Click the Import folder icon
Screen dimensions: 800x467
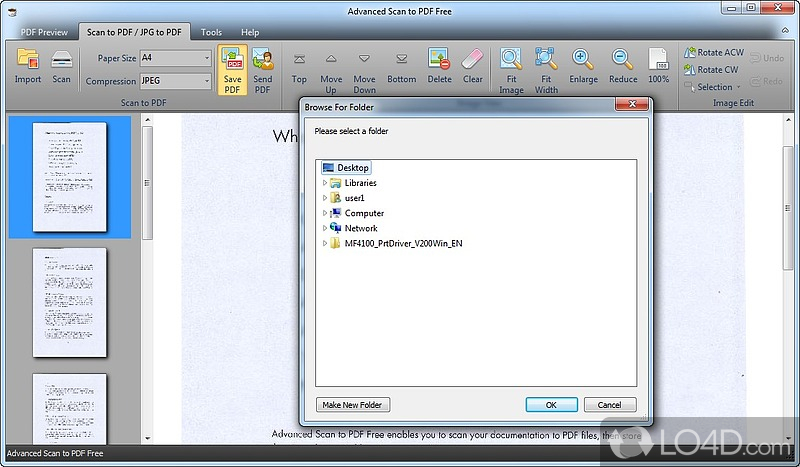pyautogui.click(x=28, y=59)
